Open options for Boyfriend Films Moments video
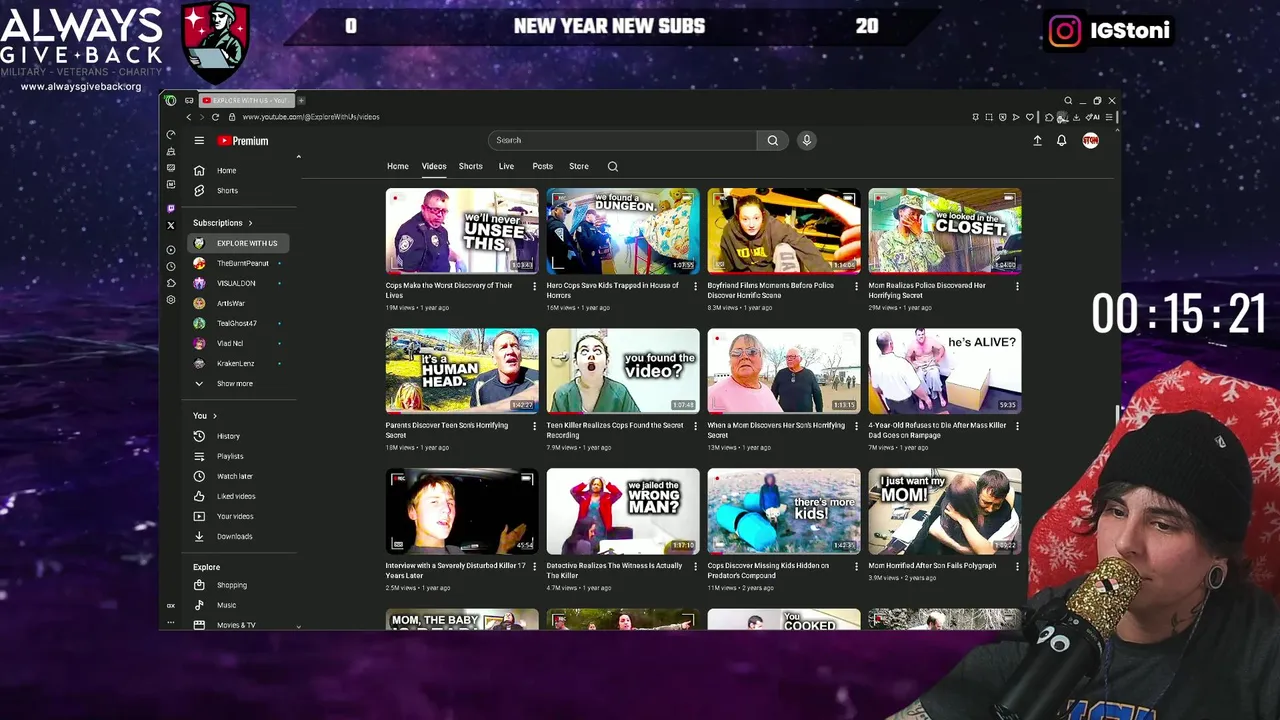 pos(856,286)
